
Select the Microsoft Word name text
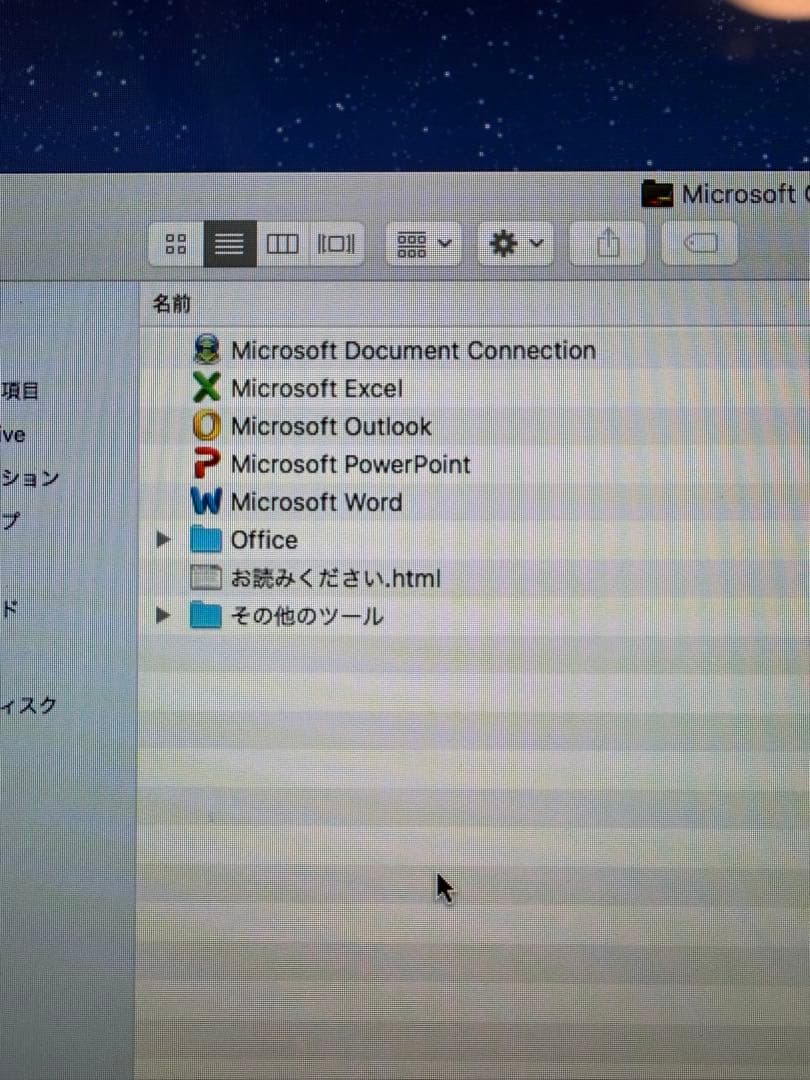point(316,502)
